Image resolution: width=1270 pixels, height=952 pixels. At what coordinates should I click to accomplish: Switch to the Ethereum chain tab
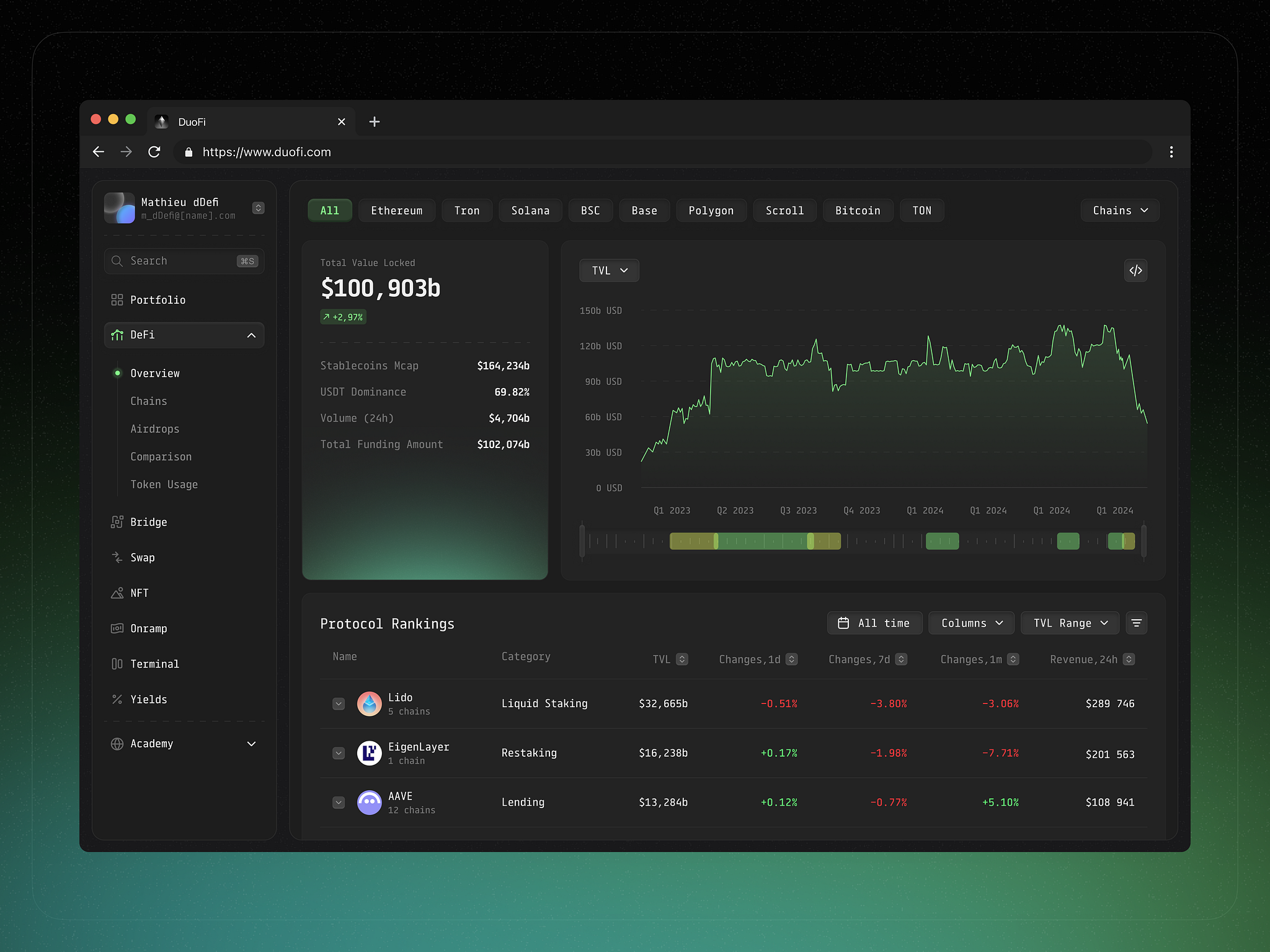pos(396,210)
